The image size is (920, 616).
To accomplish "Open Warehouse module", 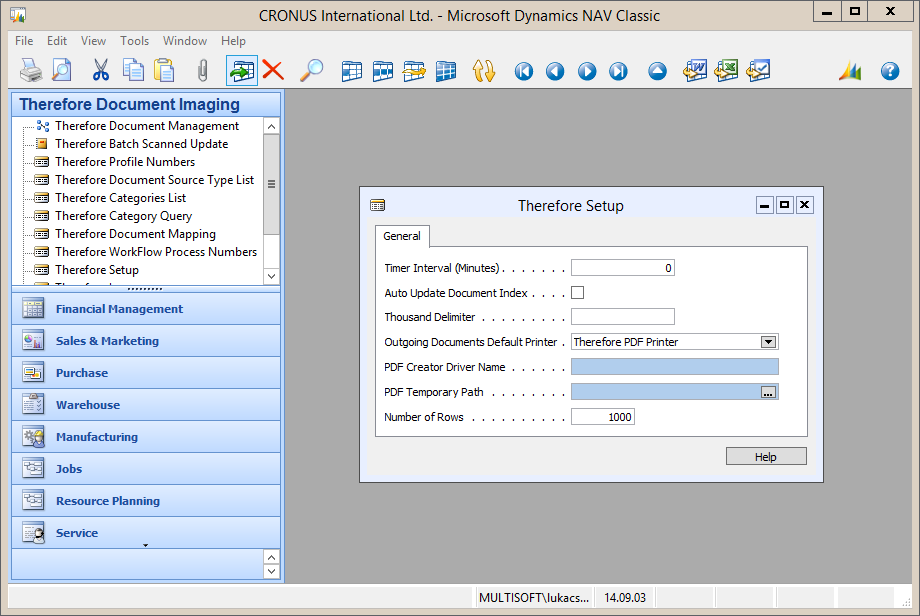I will [x=146, y=405].
